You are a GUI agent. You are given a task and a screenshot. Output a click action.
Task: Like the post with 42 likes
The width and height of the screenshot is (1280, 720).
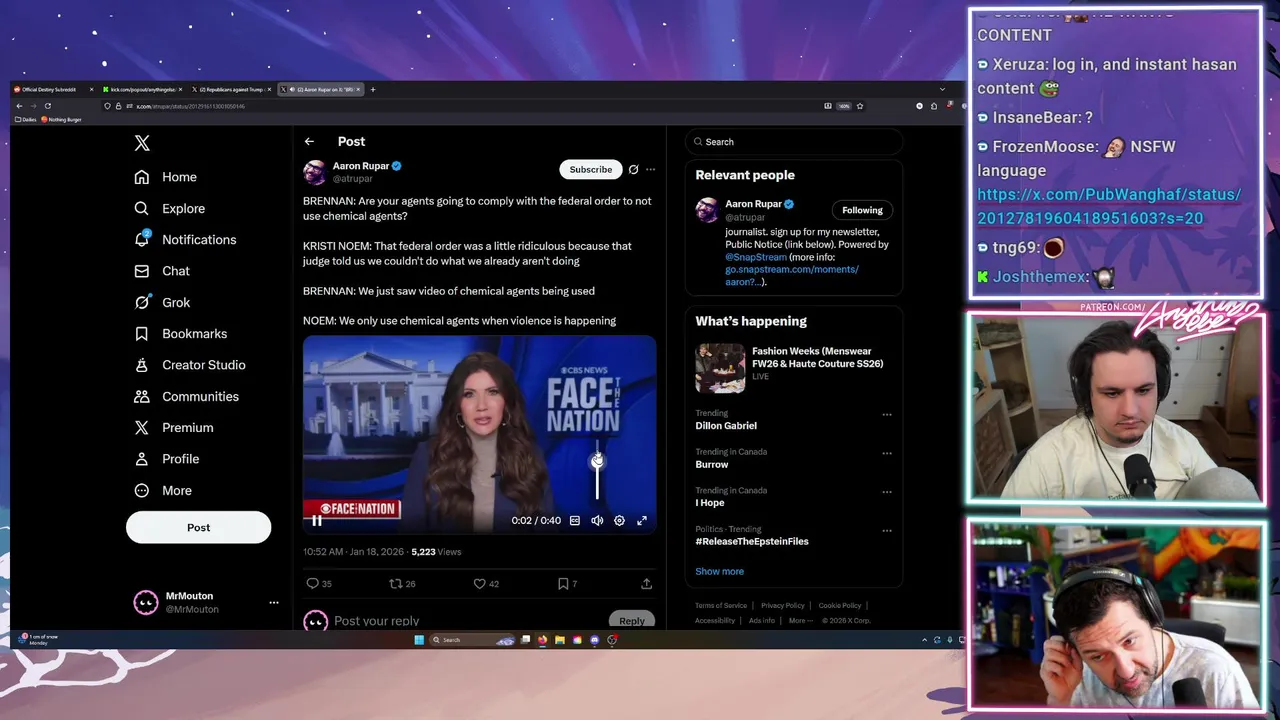tap(486, 583)
